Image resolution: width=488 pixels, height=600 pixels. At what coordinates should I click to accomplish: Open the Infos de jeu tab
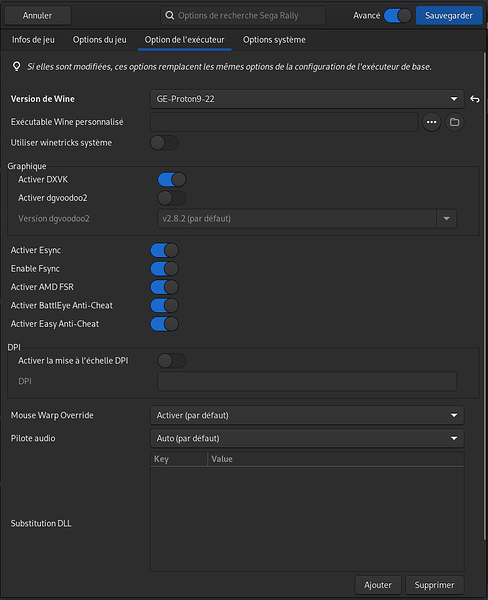click(33, 40)
